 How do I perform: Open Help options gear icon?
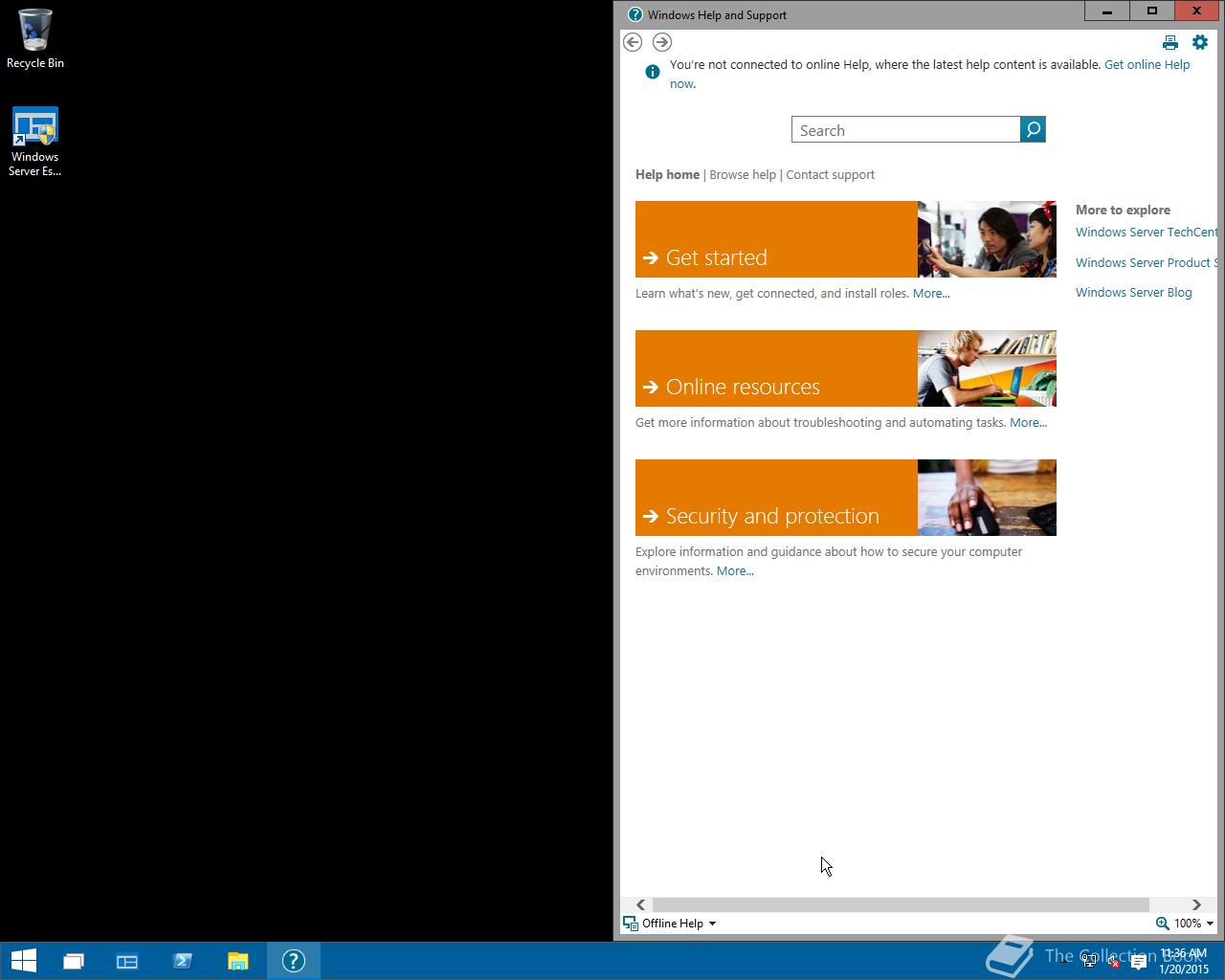[x=1200, y=42]
